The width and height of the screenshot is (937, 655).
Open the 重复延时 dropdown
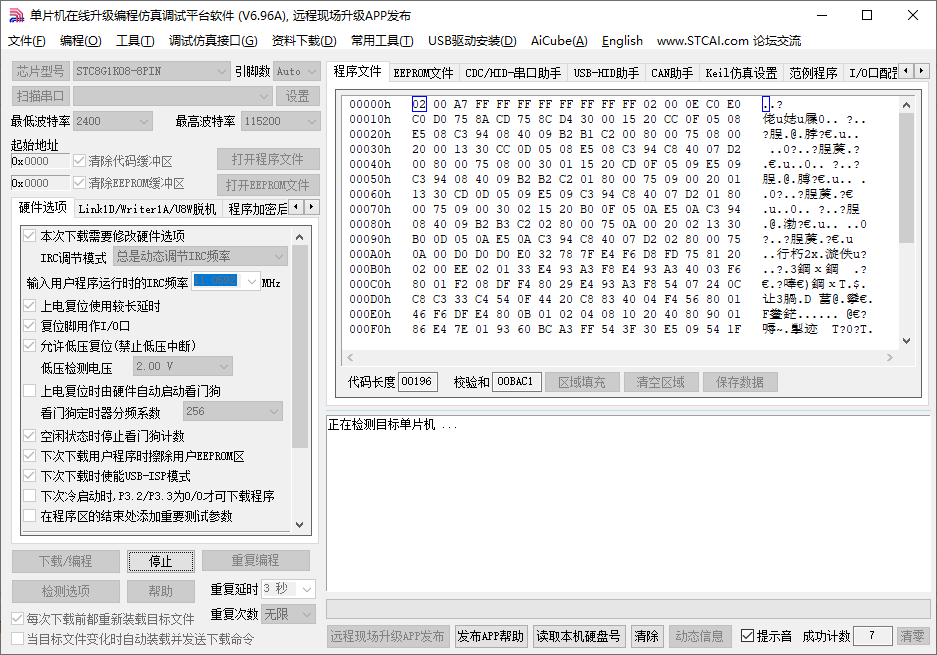coord(306,589)
